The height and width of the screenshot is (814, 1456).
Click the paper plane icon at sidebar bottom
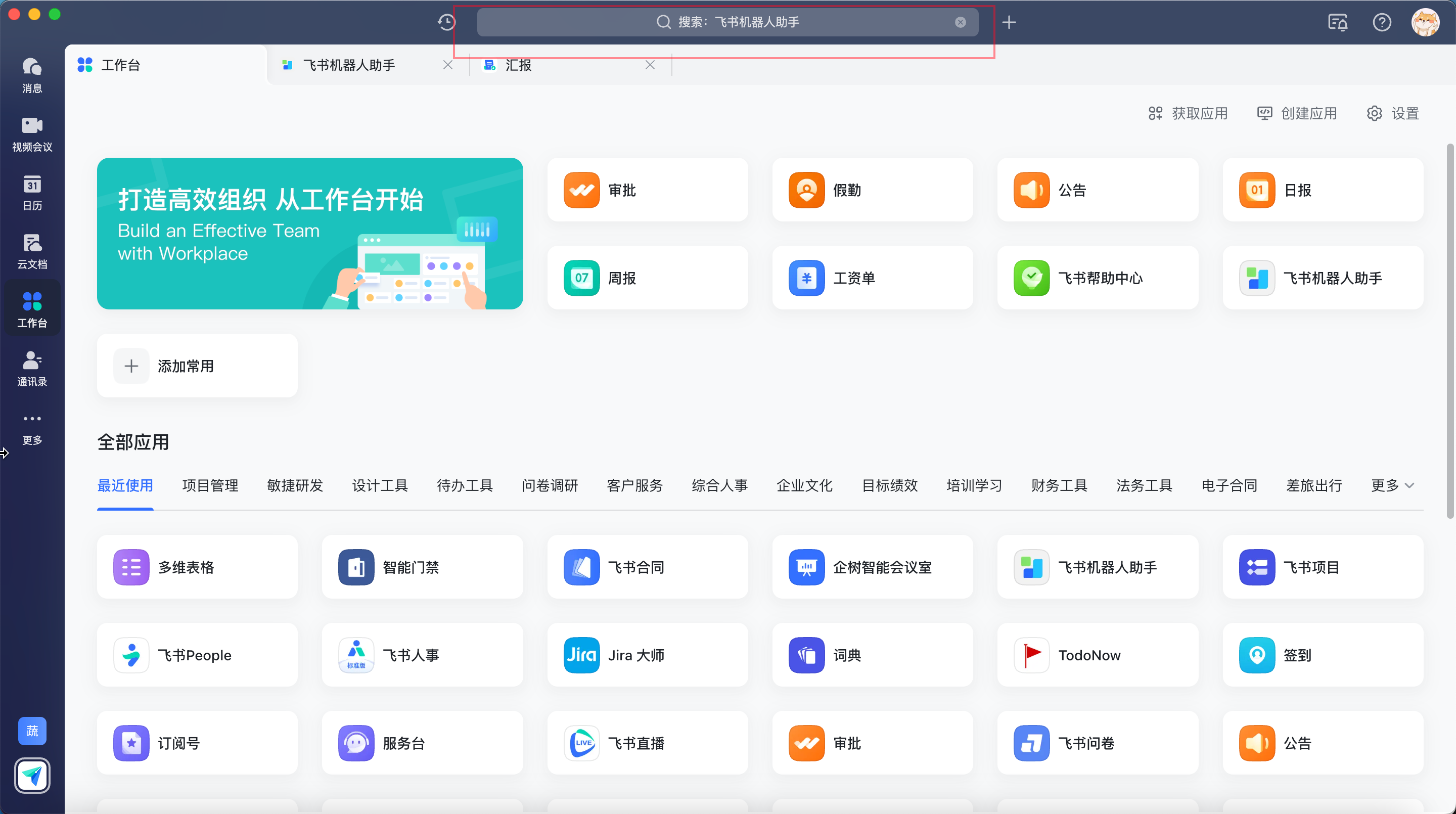click(32, 776)
